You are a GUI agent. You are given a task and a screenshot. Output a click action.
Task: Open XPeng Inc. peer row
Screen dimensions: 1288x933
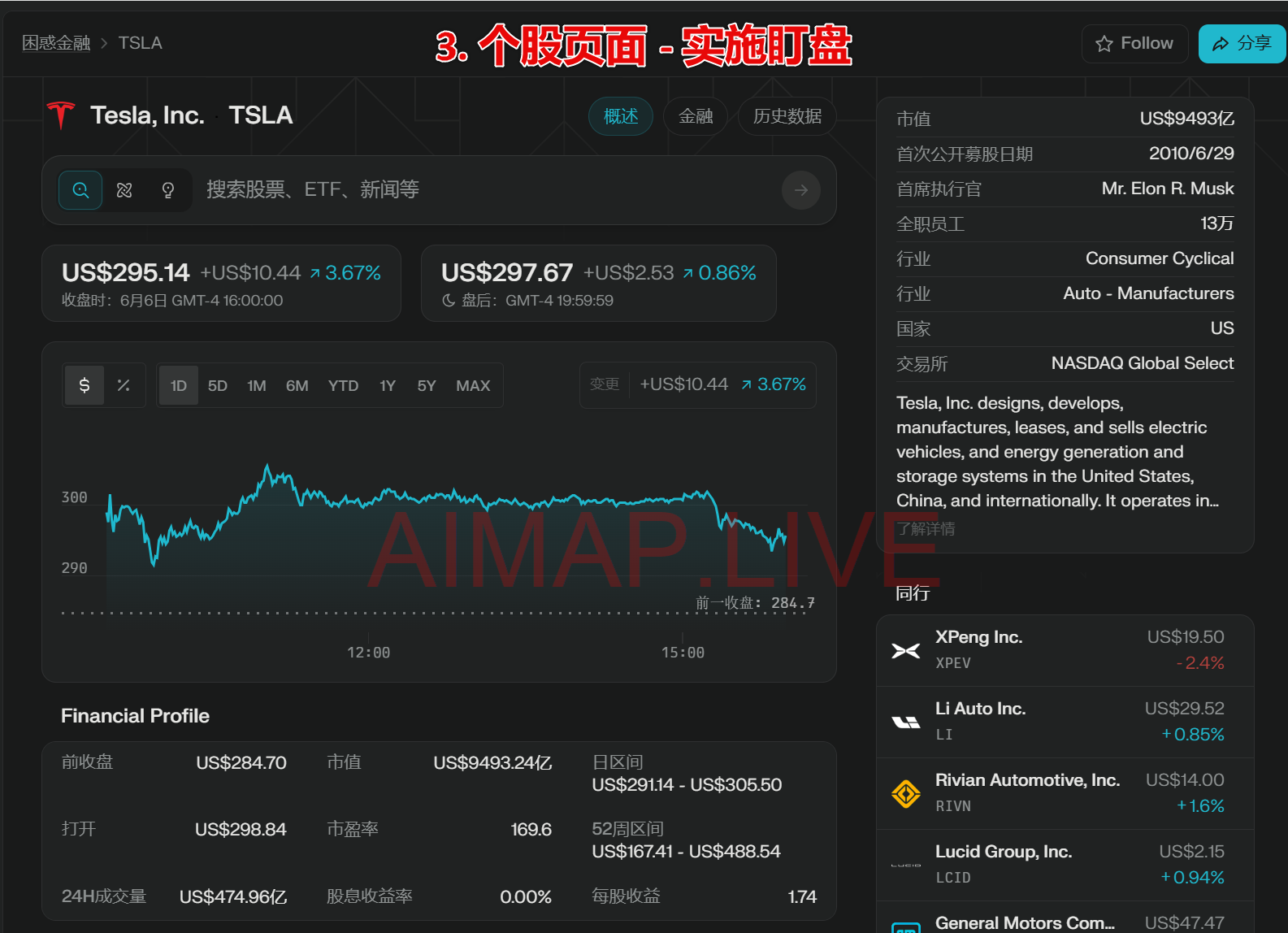click(1065, 650)
